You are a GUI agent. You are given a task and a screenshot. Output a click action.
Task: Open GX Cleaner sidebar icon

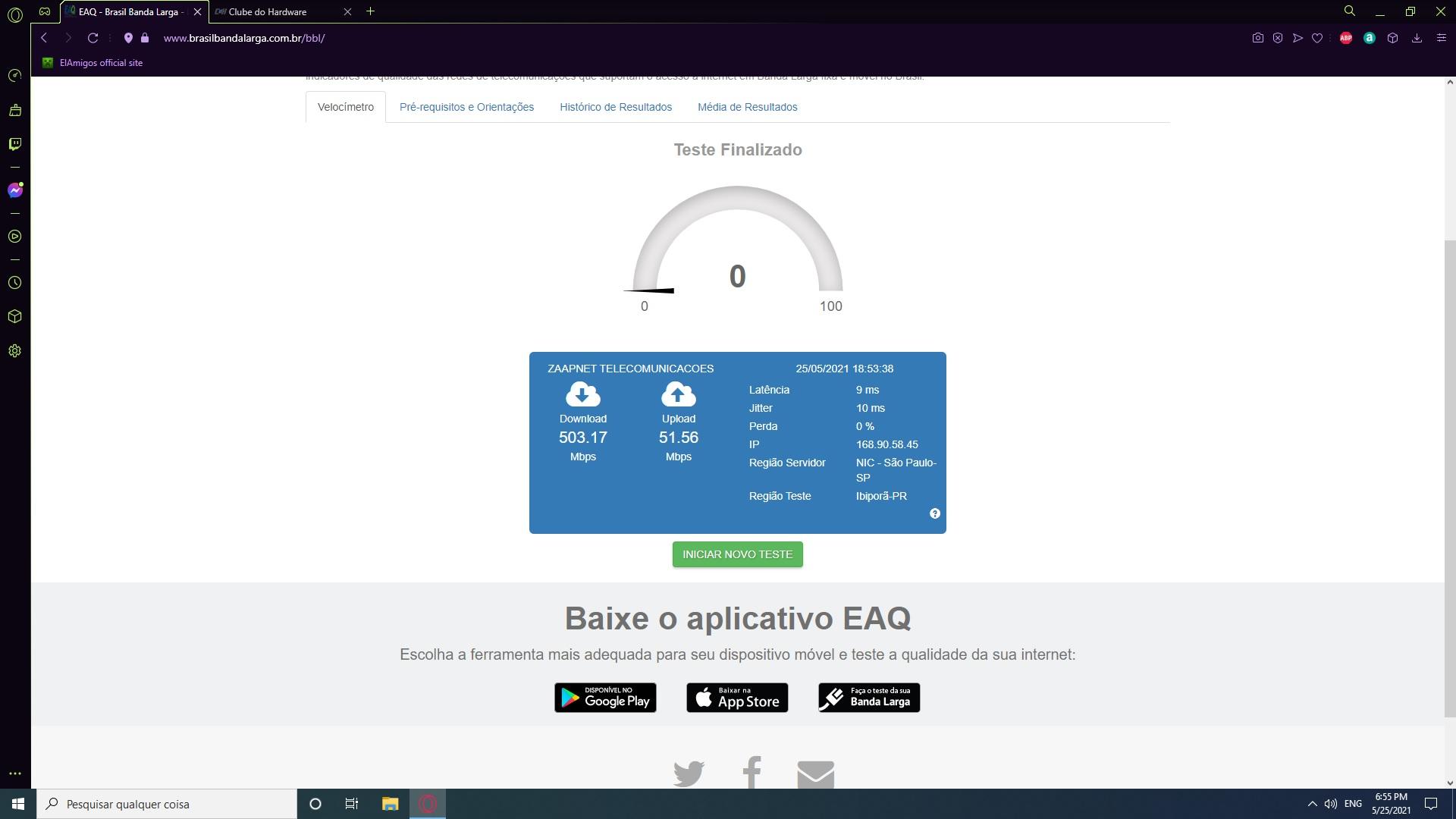click(x=14, y=110)
